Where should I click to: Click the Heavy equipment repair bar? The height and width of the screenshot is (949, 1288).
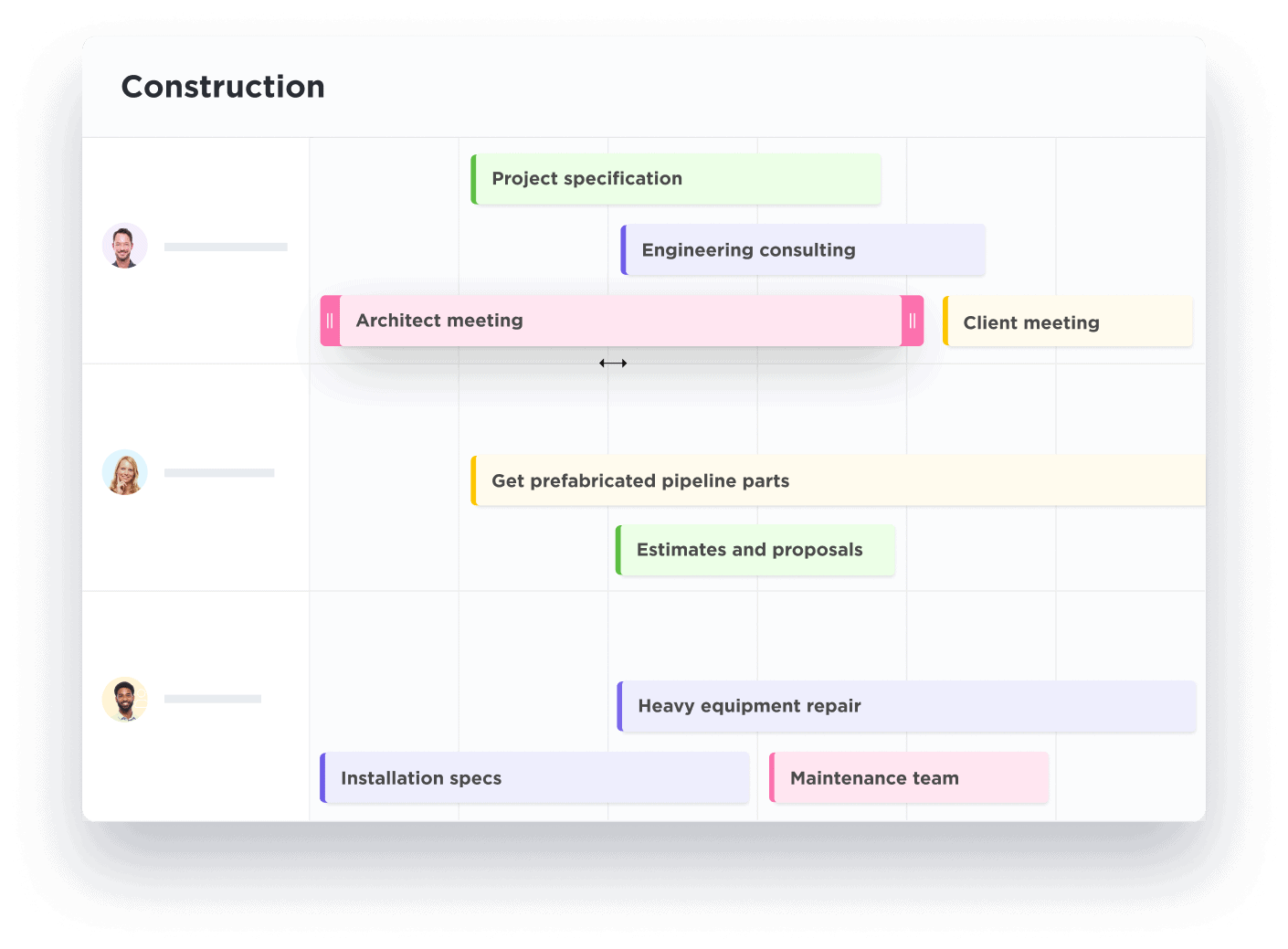[907, 706]
